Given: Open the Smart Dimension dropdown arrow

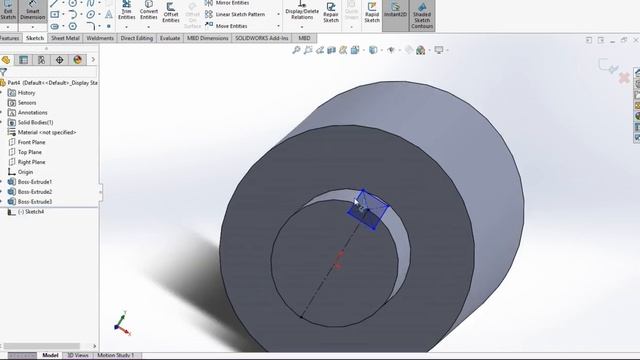Looking at the screenshot, I should tap(32, 27).
